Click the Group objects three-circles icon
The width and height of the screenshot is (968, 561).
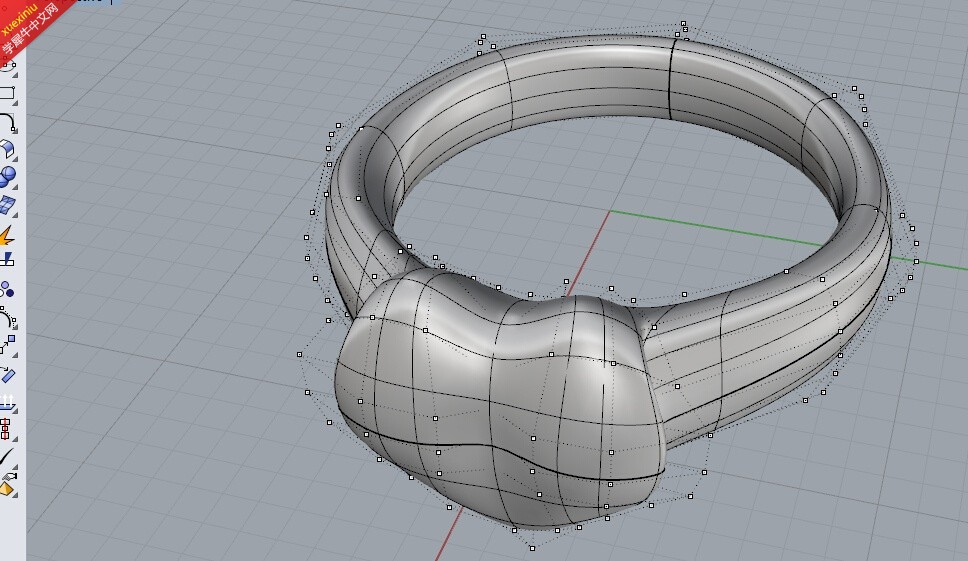pyautogui.click(x=7, y=289)
